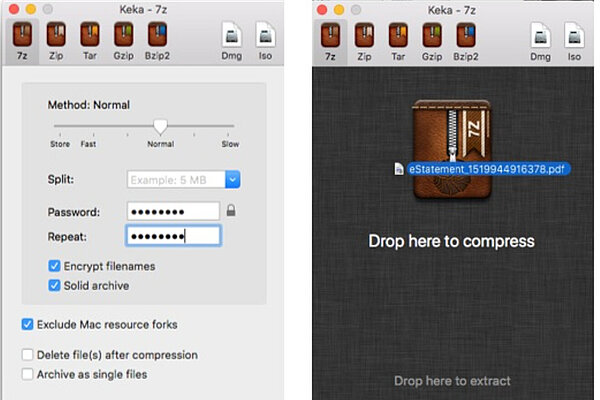Click the Split size input field
Screen dimensions: 600x400
click(x=176, y=179)
